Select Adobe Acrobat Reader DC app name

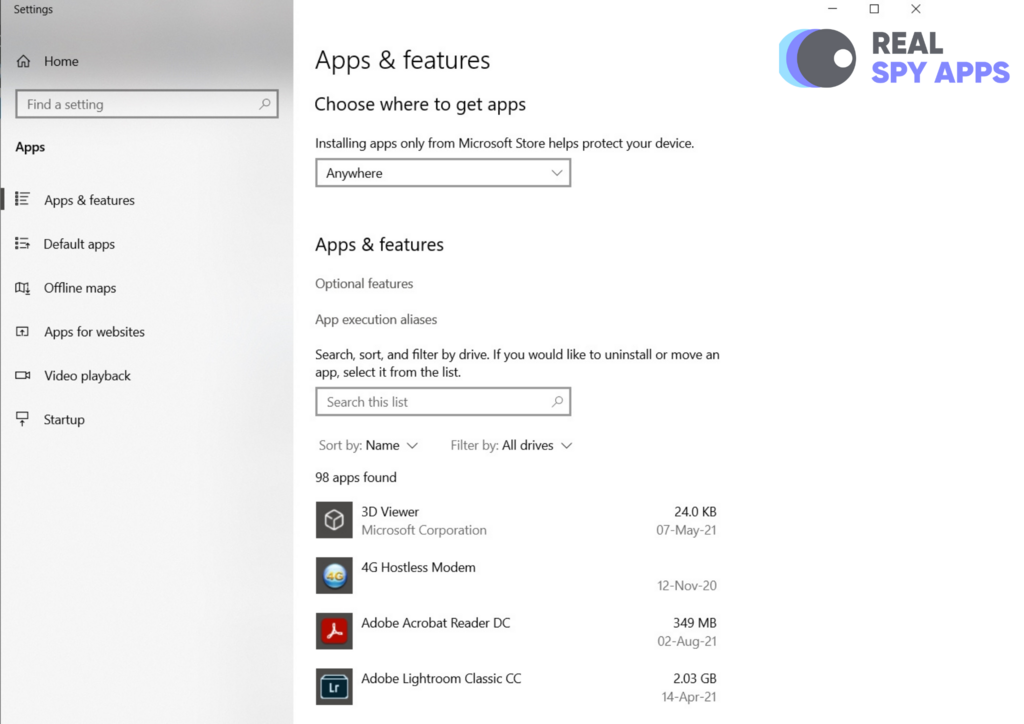tap(436, 623)
